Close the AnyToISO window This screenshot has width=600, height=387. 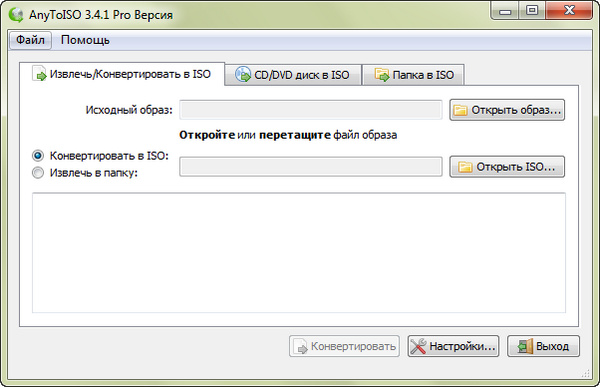coord(569,11)
